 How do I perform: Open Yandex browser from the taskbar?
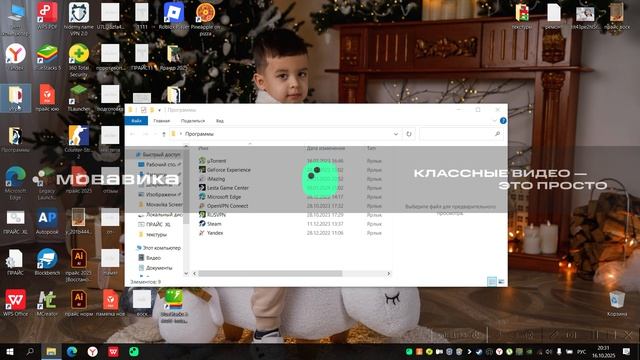(x=93, y=351)
